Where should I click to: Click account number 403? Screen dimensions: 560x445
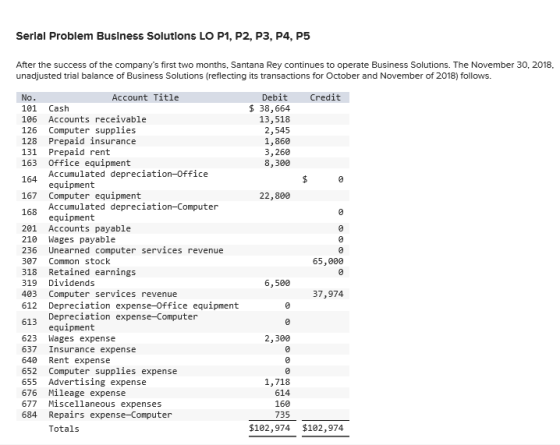[29, 294]
